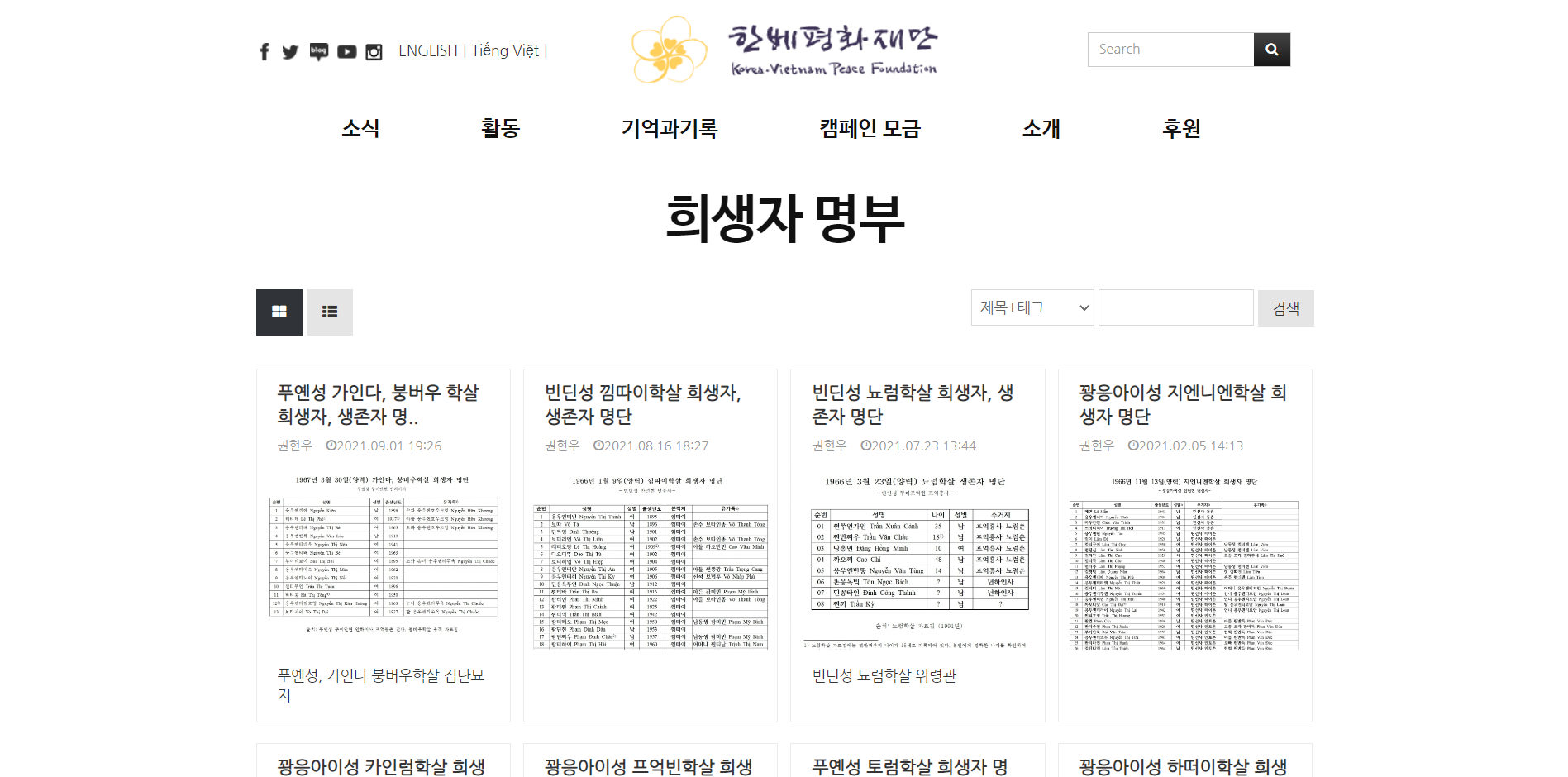Switch language to Tiếng Việt

[505, 51]
